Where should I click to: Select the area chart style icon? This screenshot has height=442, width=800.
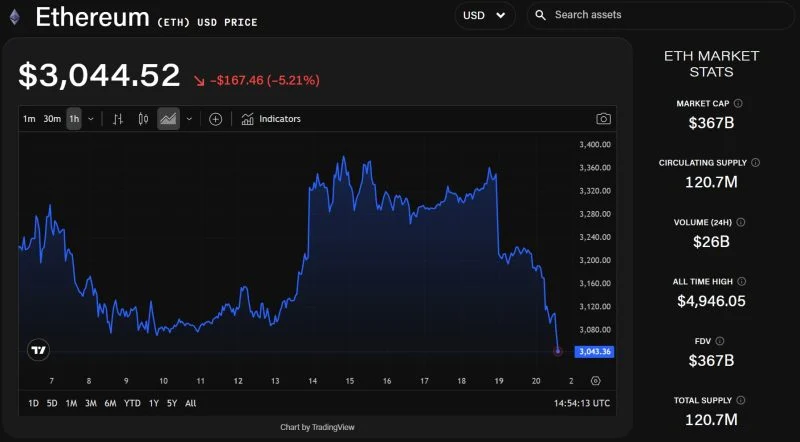pyautogui.click(x=168, y=119)
